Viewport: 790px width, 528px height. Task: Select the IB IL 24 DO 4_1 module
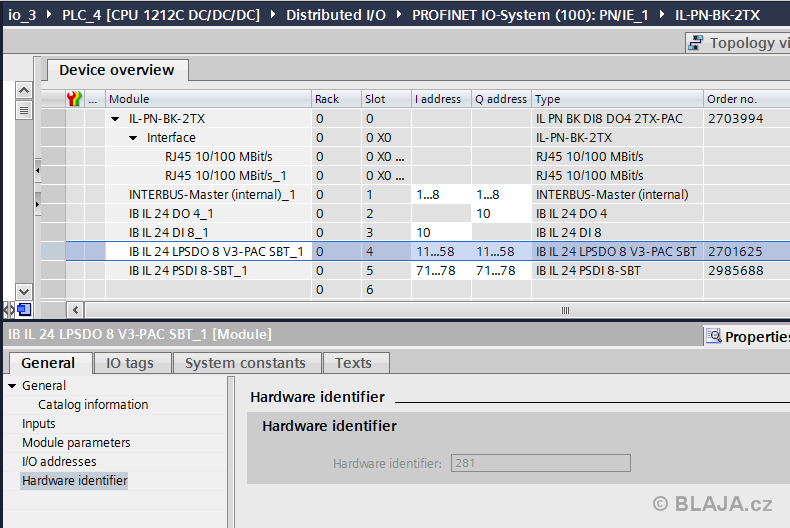171,214
